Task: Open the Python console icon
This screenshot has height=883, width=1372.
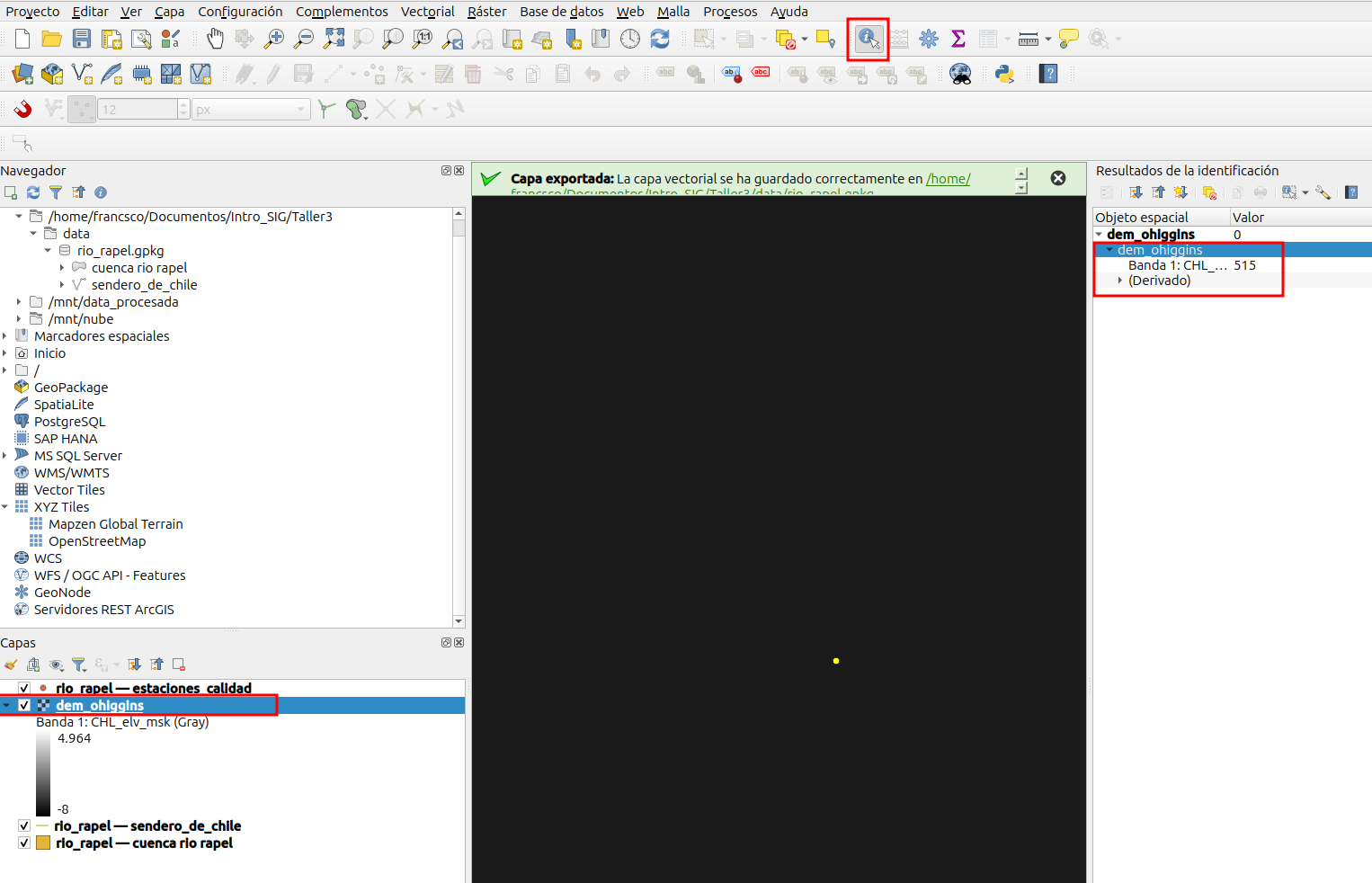Action: (x=1004, y=74)
